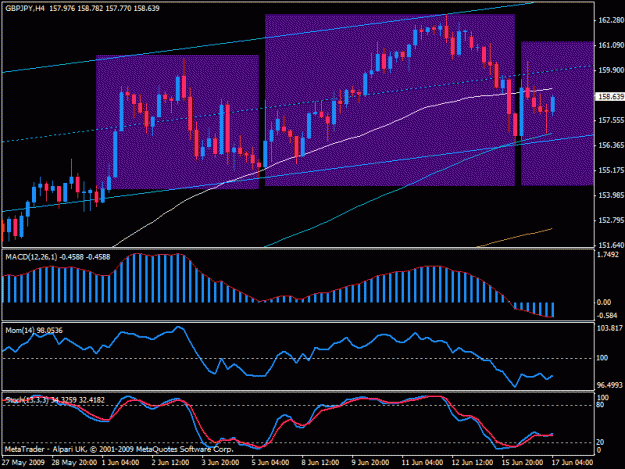The image size is (625, 469).
Task: Click the 156.365 price scale label
Action: (611, 145)
